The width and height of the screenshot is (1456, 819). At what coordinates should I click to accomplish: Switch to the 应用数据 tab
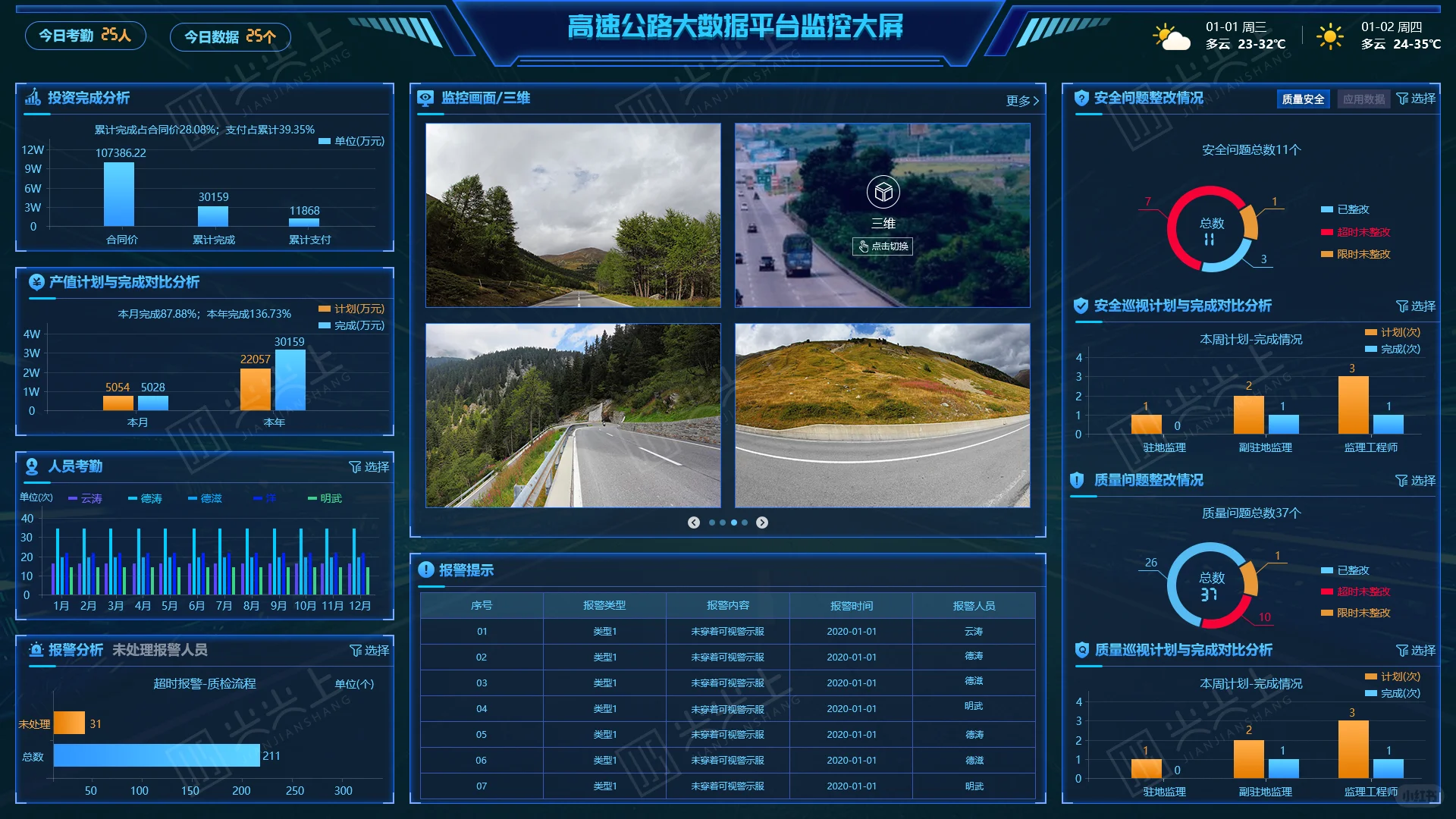point(1363,99)
